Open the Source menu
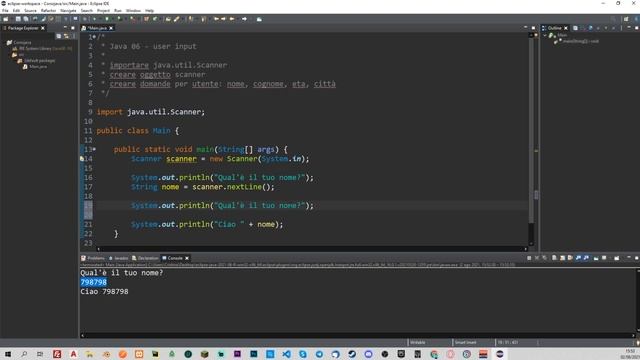The height and width of the screenshot is (360, 640). (x=30, y=11)
